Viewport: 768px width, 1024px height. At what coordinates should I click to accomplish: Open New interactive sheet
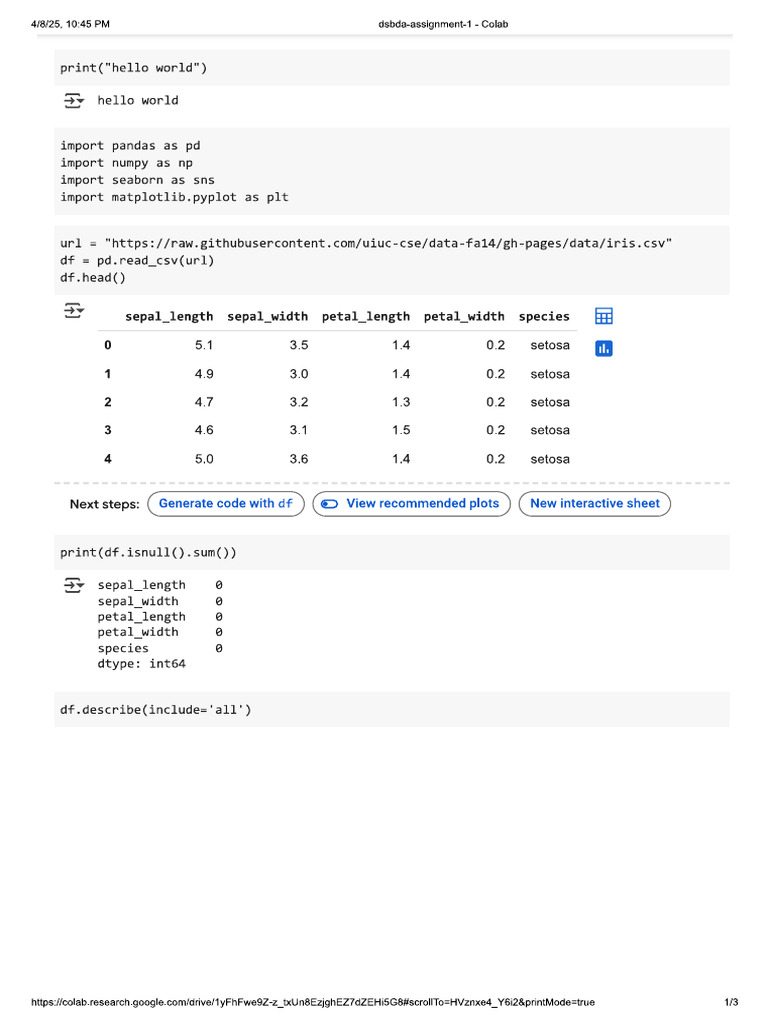[594, 504]
